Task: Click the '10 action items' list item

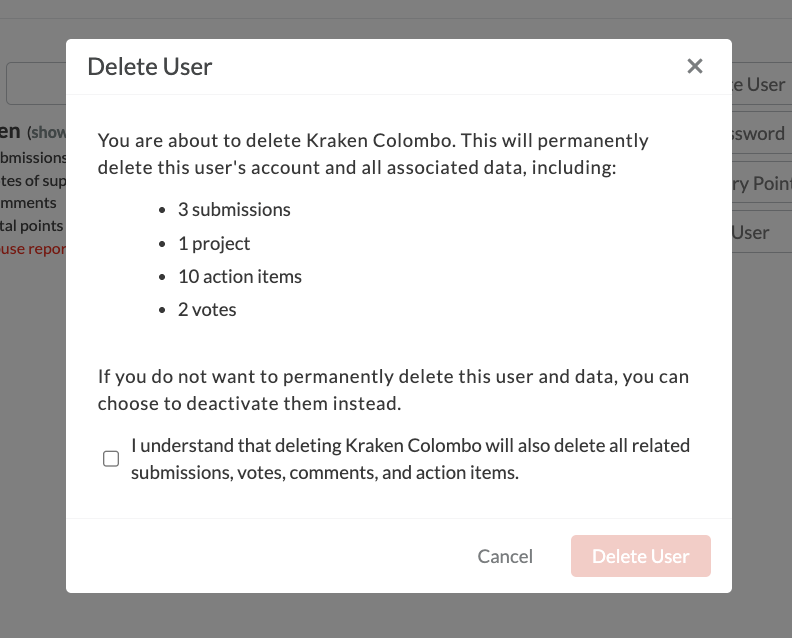Action: tap(240, 276)
